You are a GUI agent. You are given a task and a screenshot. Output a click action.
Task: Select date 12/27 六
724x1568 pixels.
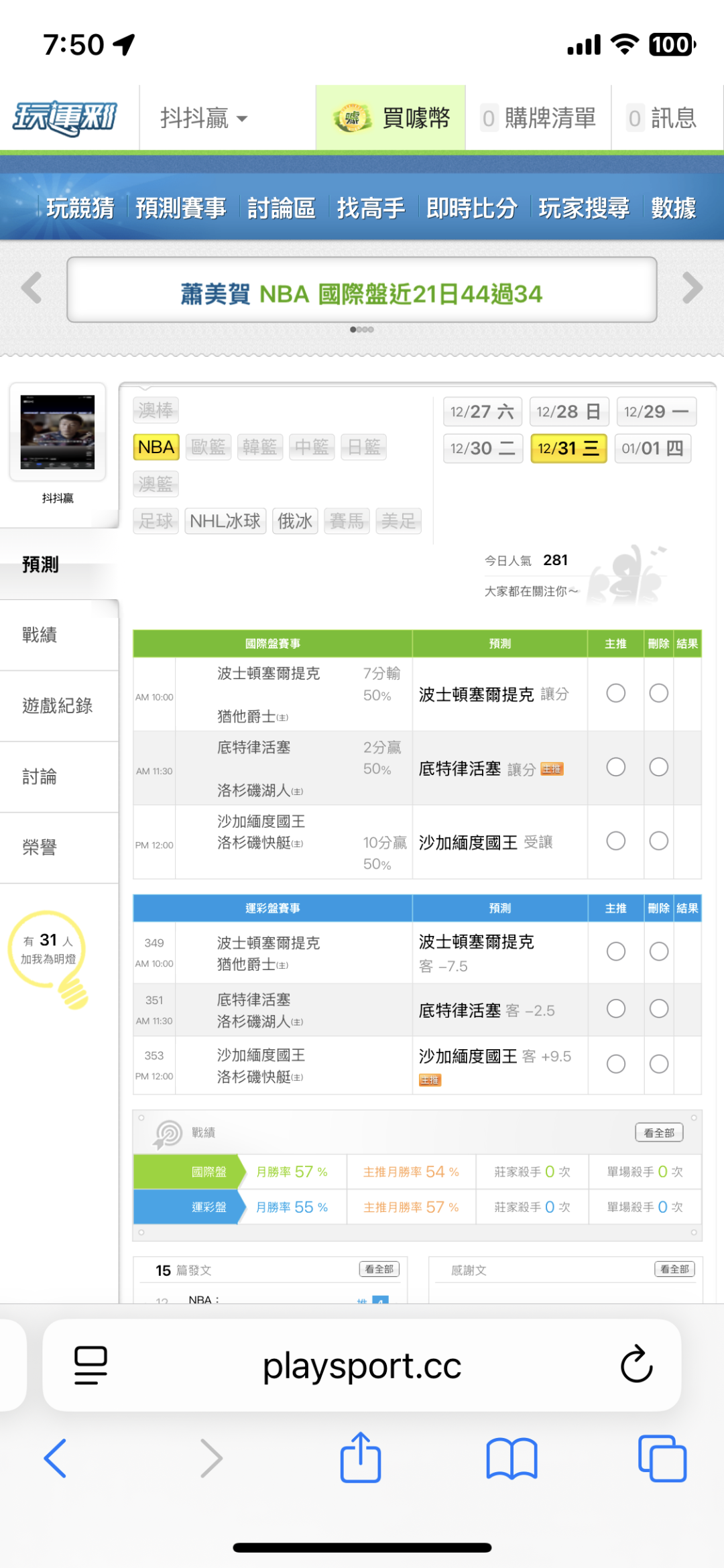click(483, 412)
